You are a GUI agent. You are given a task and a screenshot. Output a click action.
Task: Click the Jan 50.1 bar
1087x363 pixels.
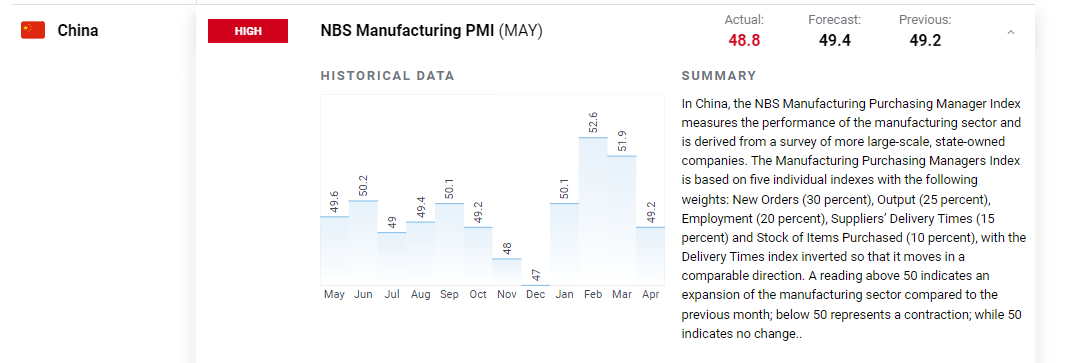[x=564, y=244]
